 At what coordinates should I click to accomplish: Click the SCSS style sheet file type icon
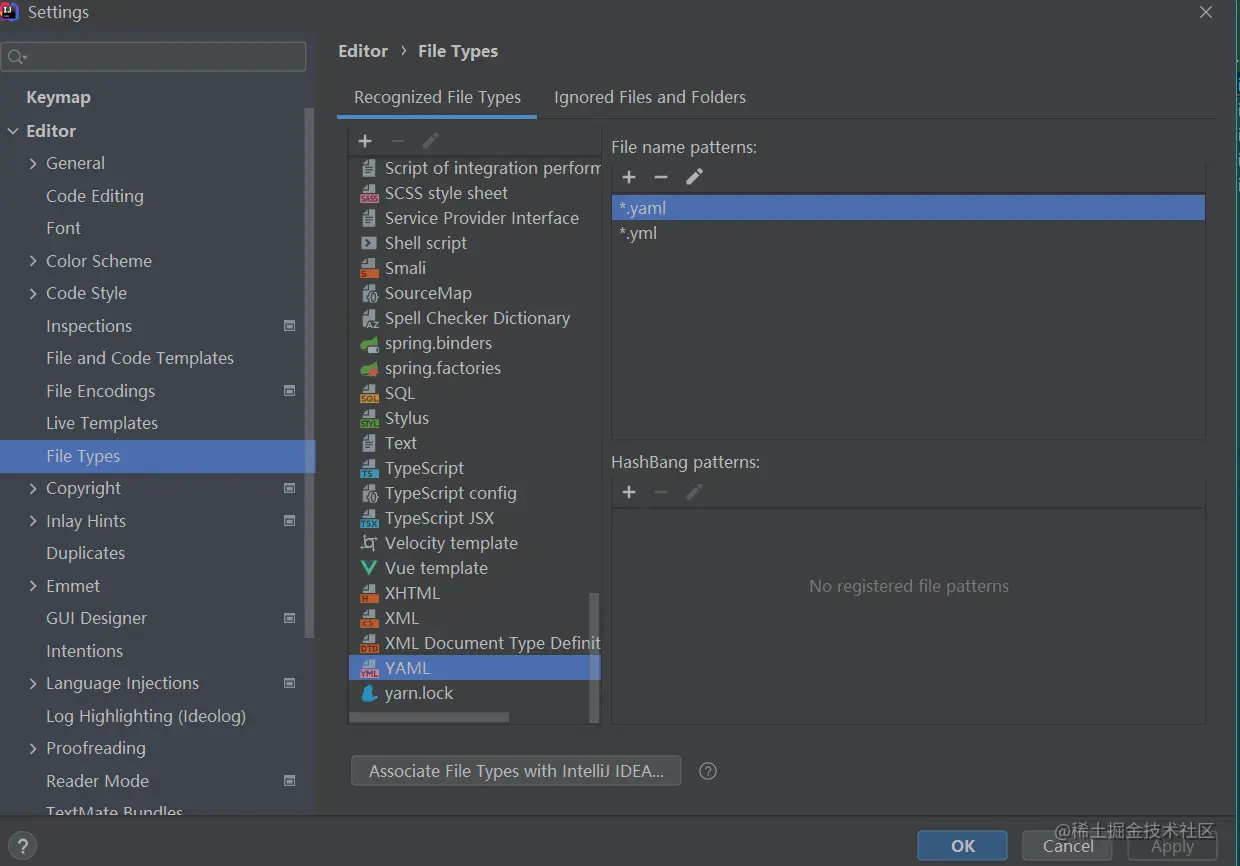click(x=369, y=194)
